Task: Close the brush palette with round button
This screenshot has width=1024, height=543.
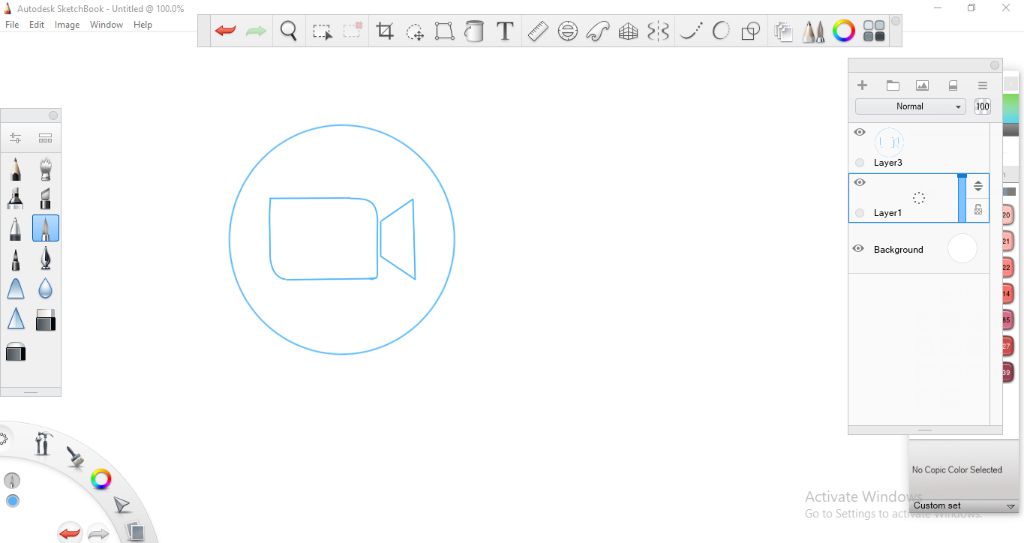Action: (x=54, y=116)
